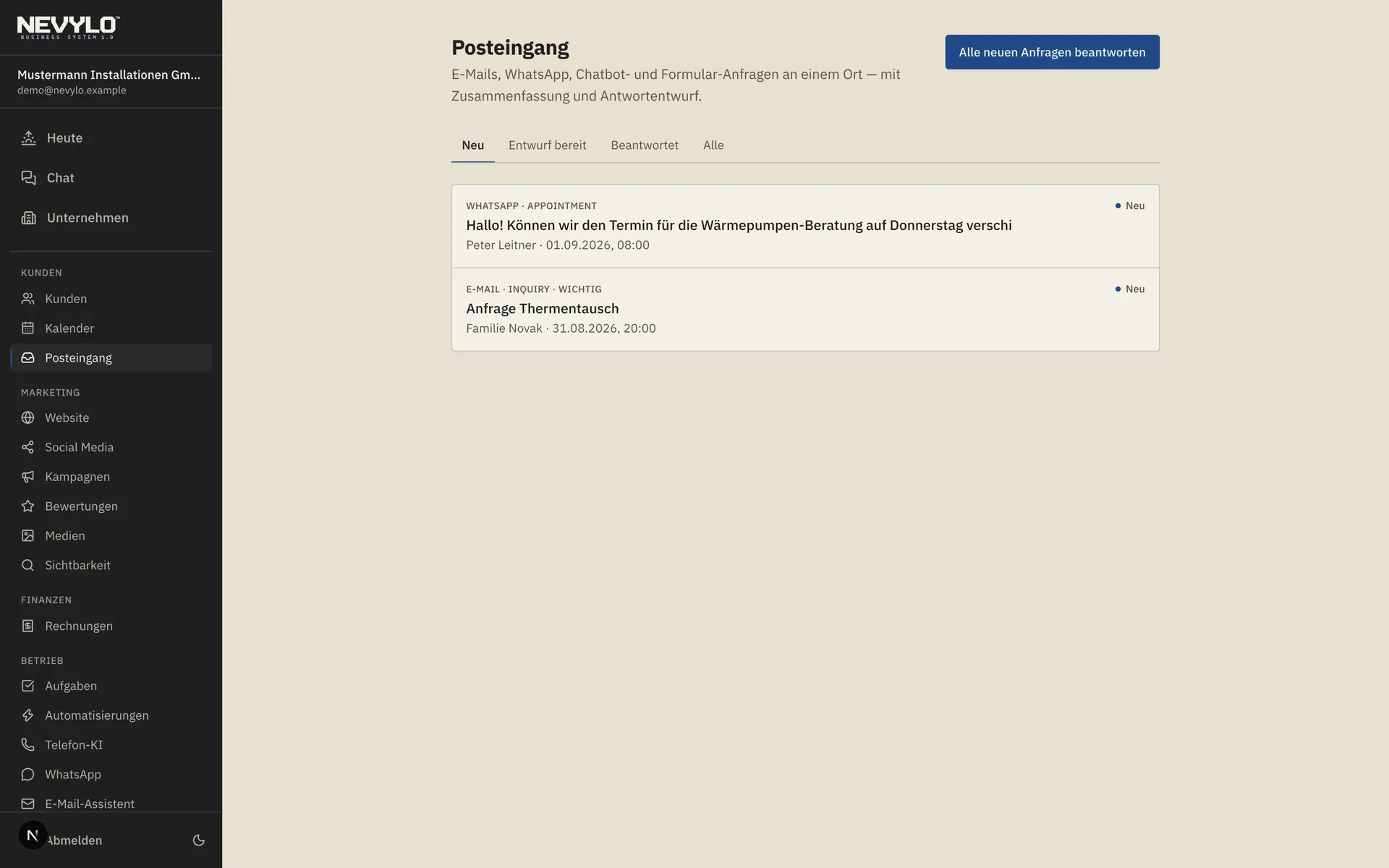Click the Kalender calendar icon
Viewport: 1389px width, 868px height.
coord(27,328)
